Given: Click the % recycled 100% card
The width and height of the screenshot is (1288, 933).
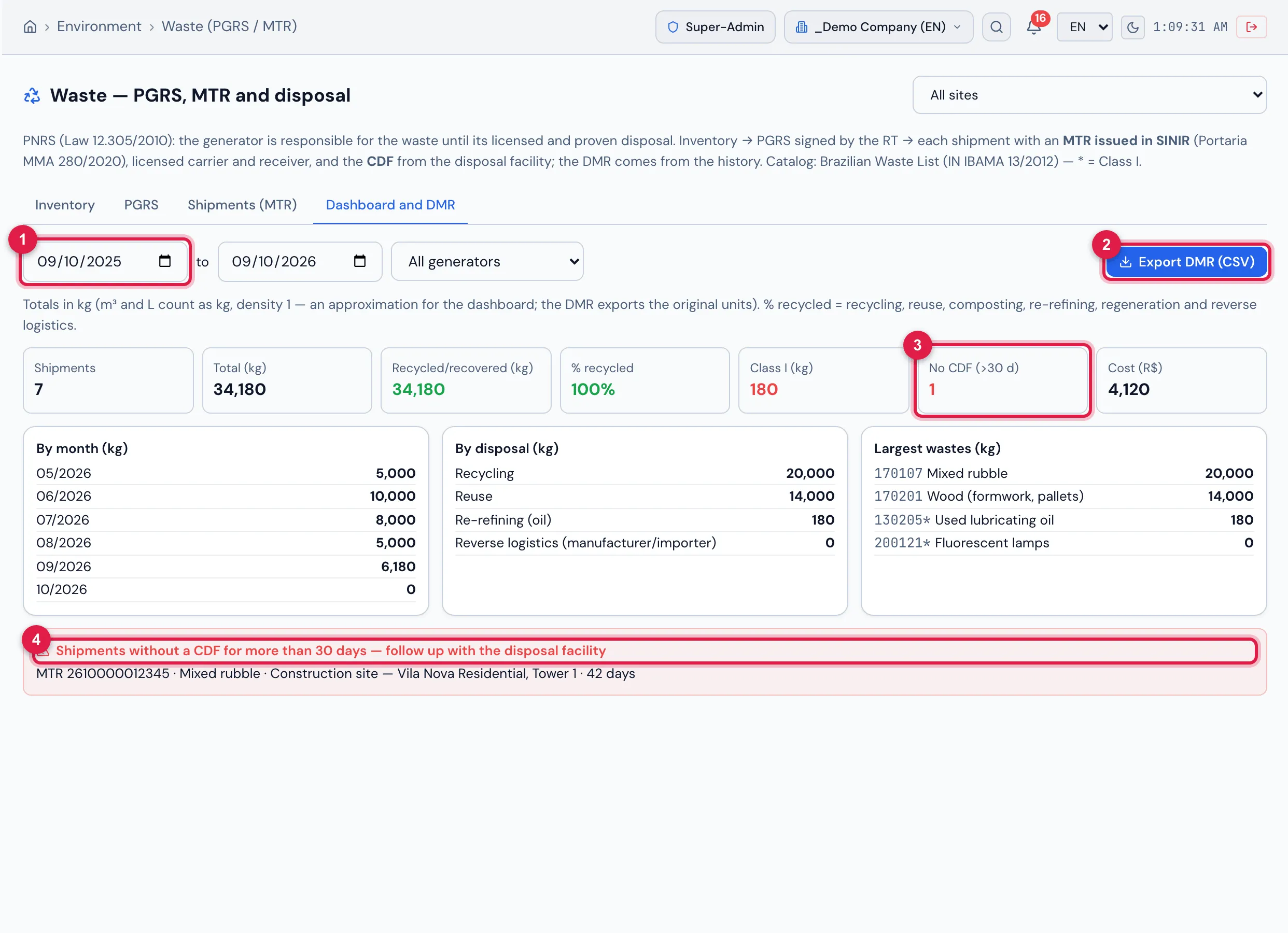Looking at the screenshot, I should (645, 380).
